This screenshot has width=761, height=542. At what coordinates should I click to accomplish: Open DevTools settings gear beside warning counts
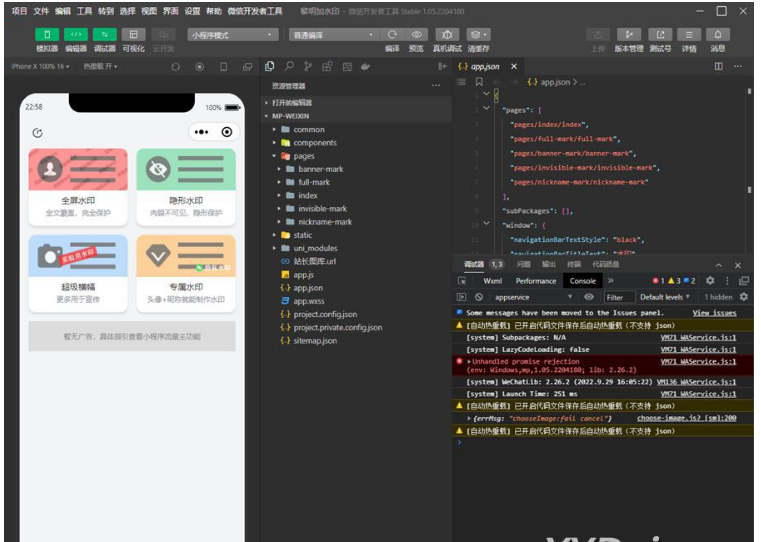710,281
